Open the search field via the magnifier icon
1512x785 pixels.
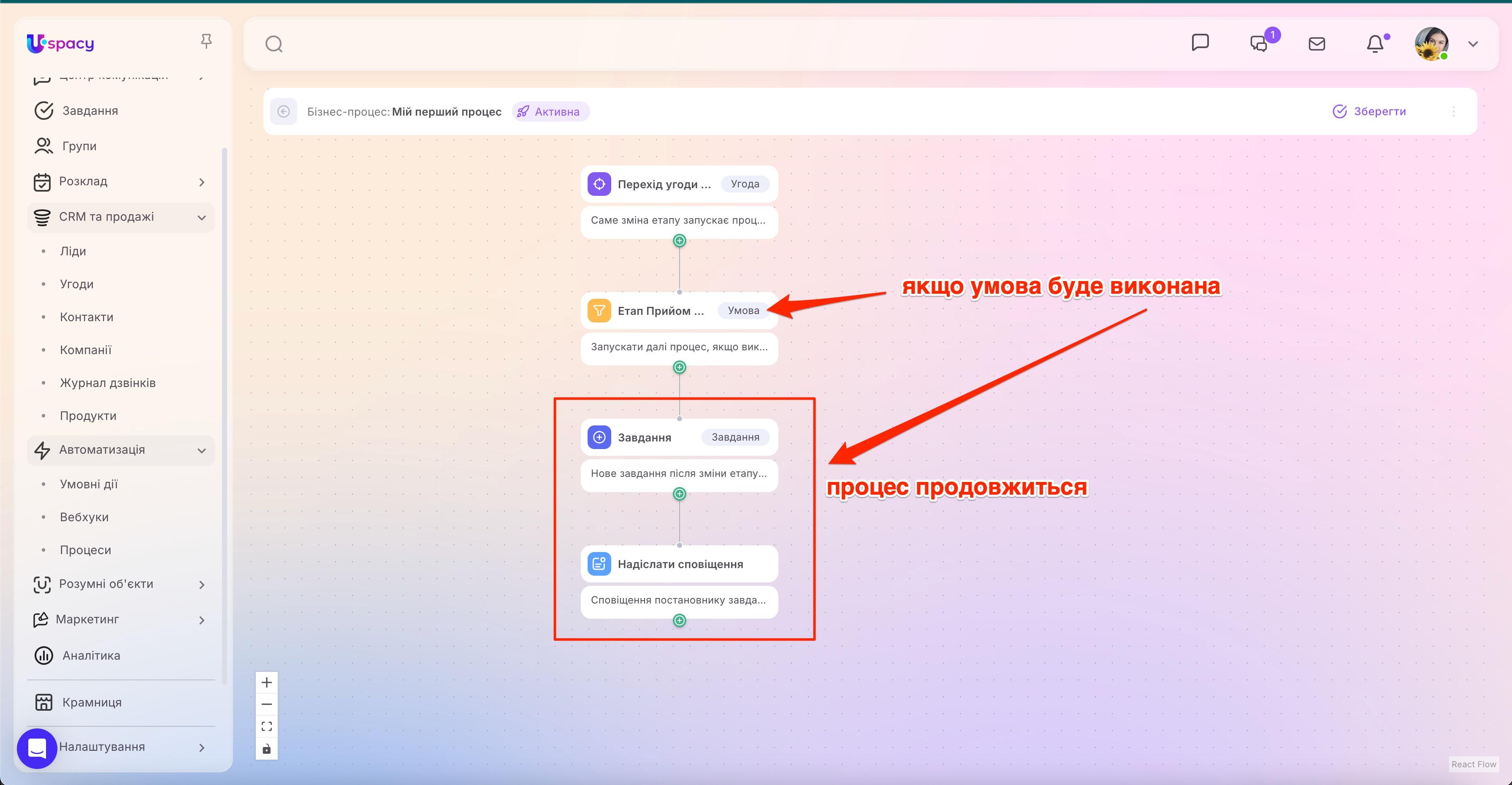[274, 43]
